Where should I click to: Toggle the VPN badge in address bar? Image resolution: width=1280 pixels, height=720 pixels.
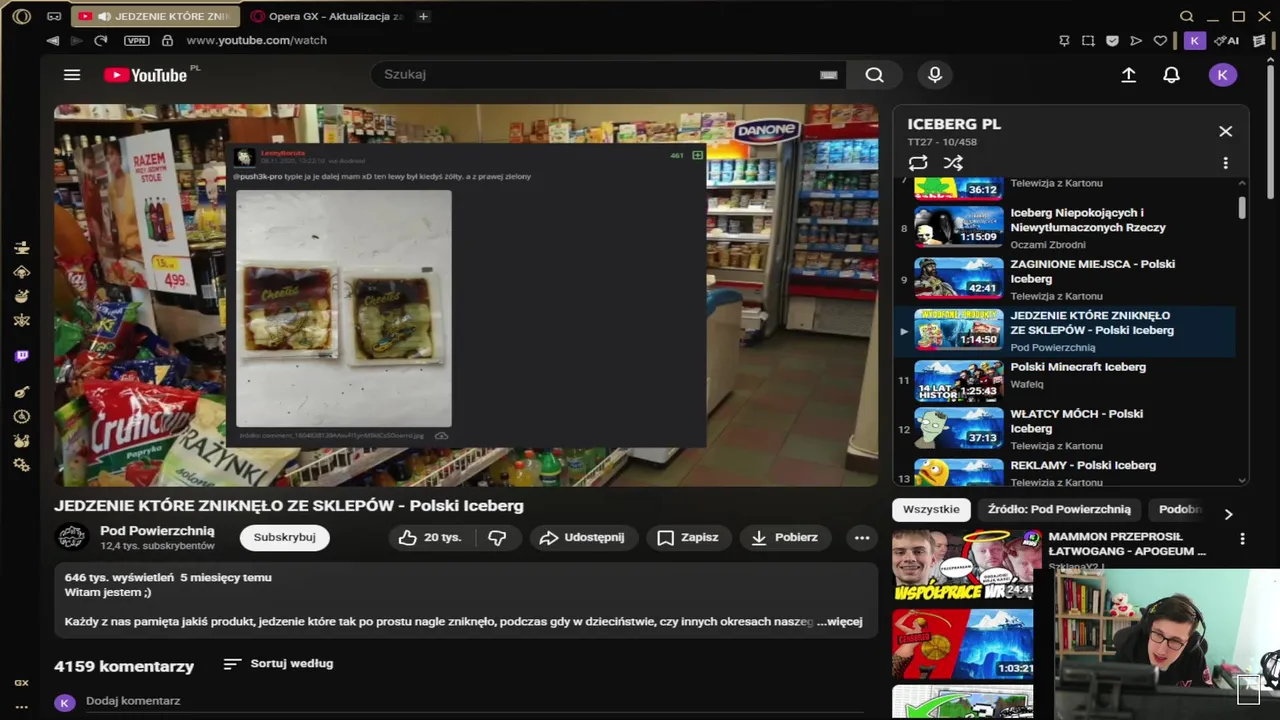136,41
